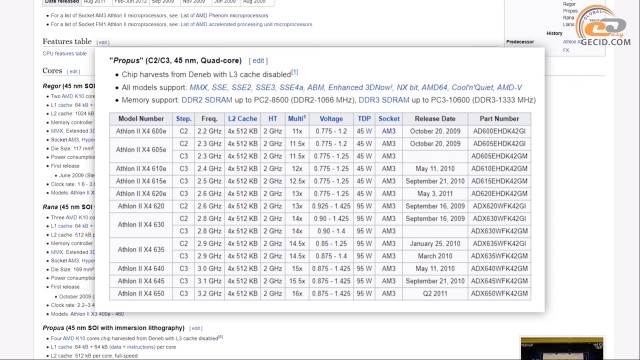The height and width of the screenshot is (360, 640).
Task: Click the edit link next to Features table
Action: (x=103, y=42)
